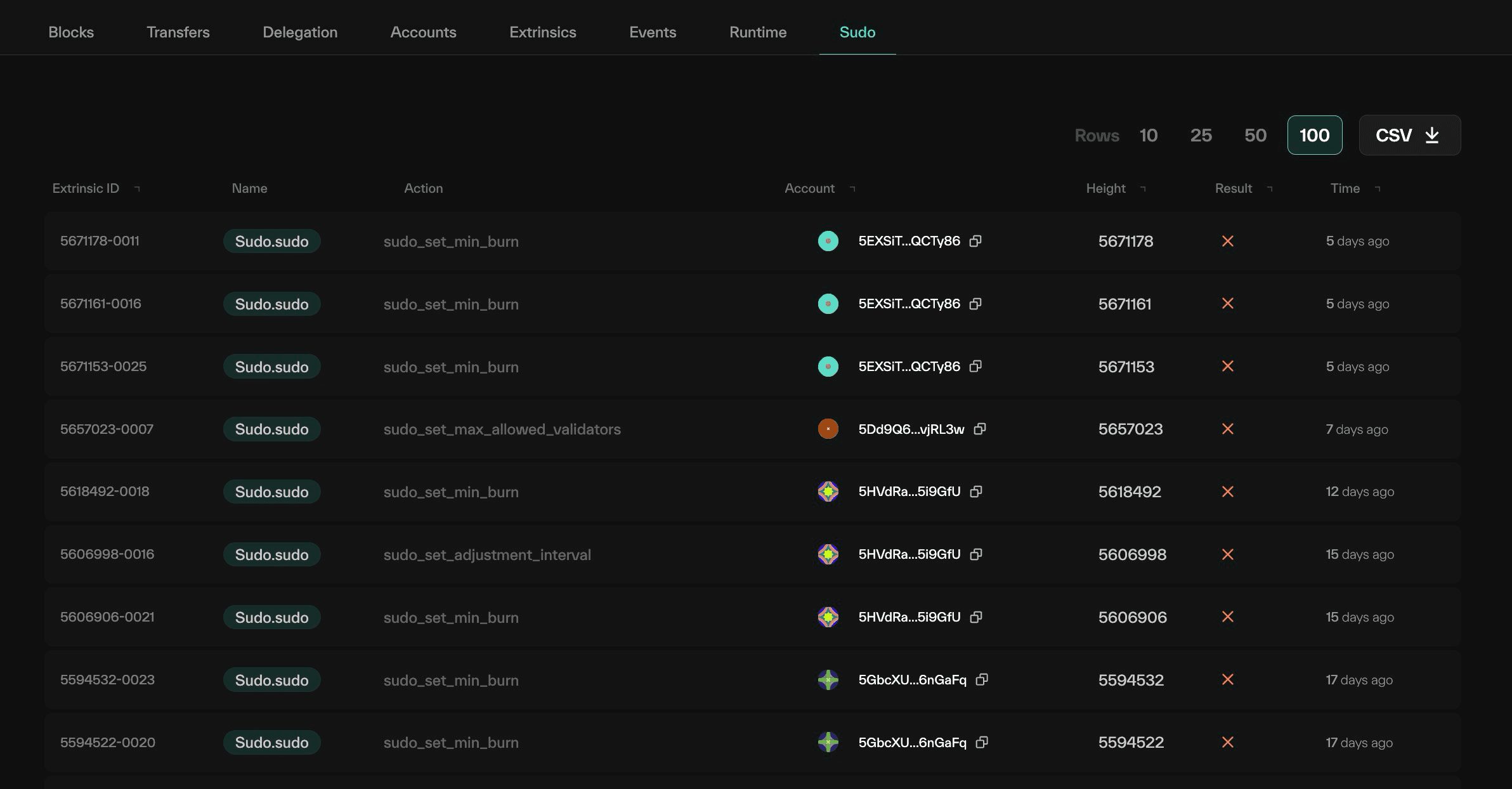Click sudo_set_adjustment_interval action
Viewport: 1512px width, 789px height.
point(487,555)
